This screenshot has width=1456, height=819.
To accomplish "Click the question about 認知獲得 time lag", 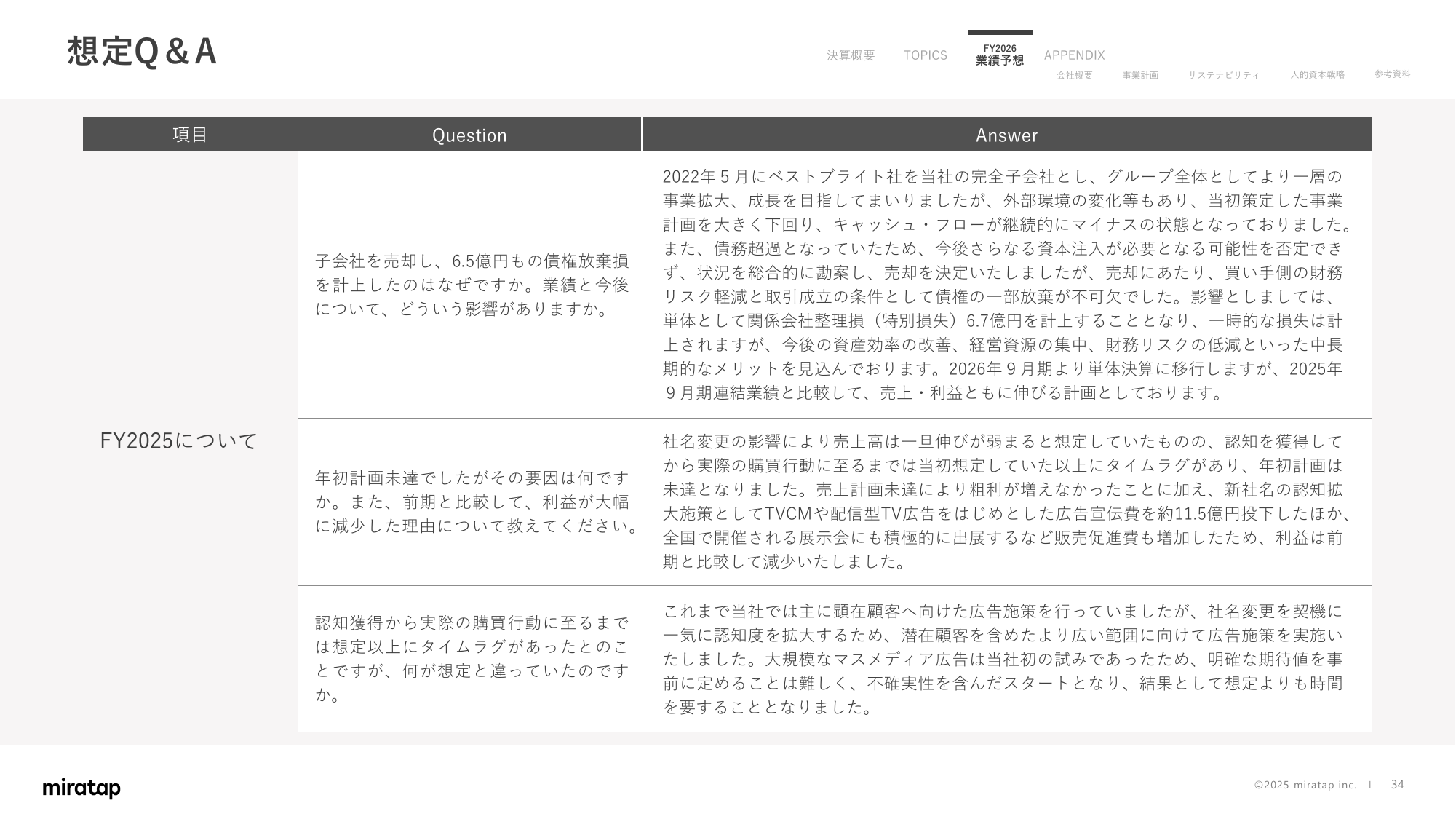I will 472,658.
